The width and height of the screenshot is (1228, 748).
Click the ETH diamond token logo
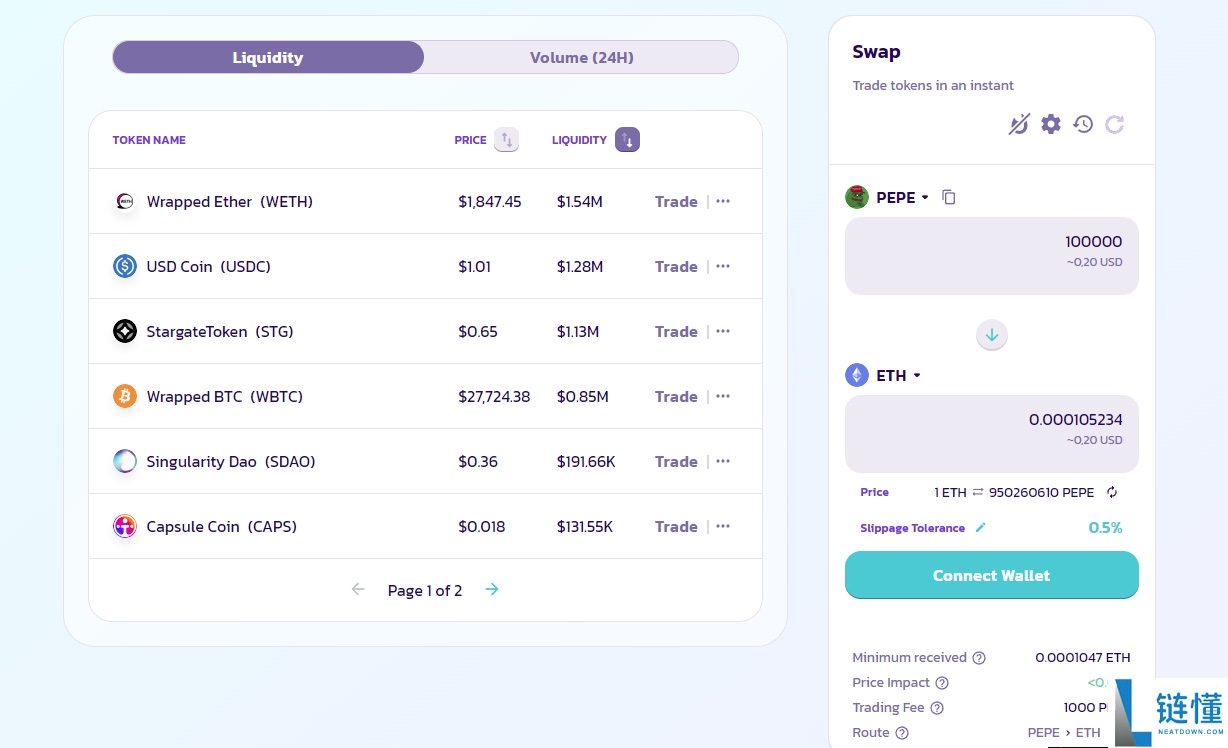click(857, 375)
